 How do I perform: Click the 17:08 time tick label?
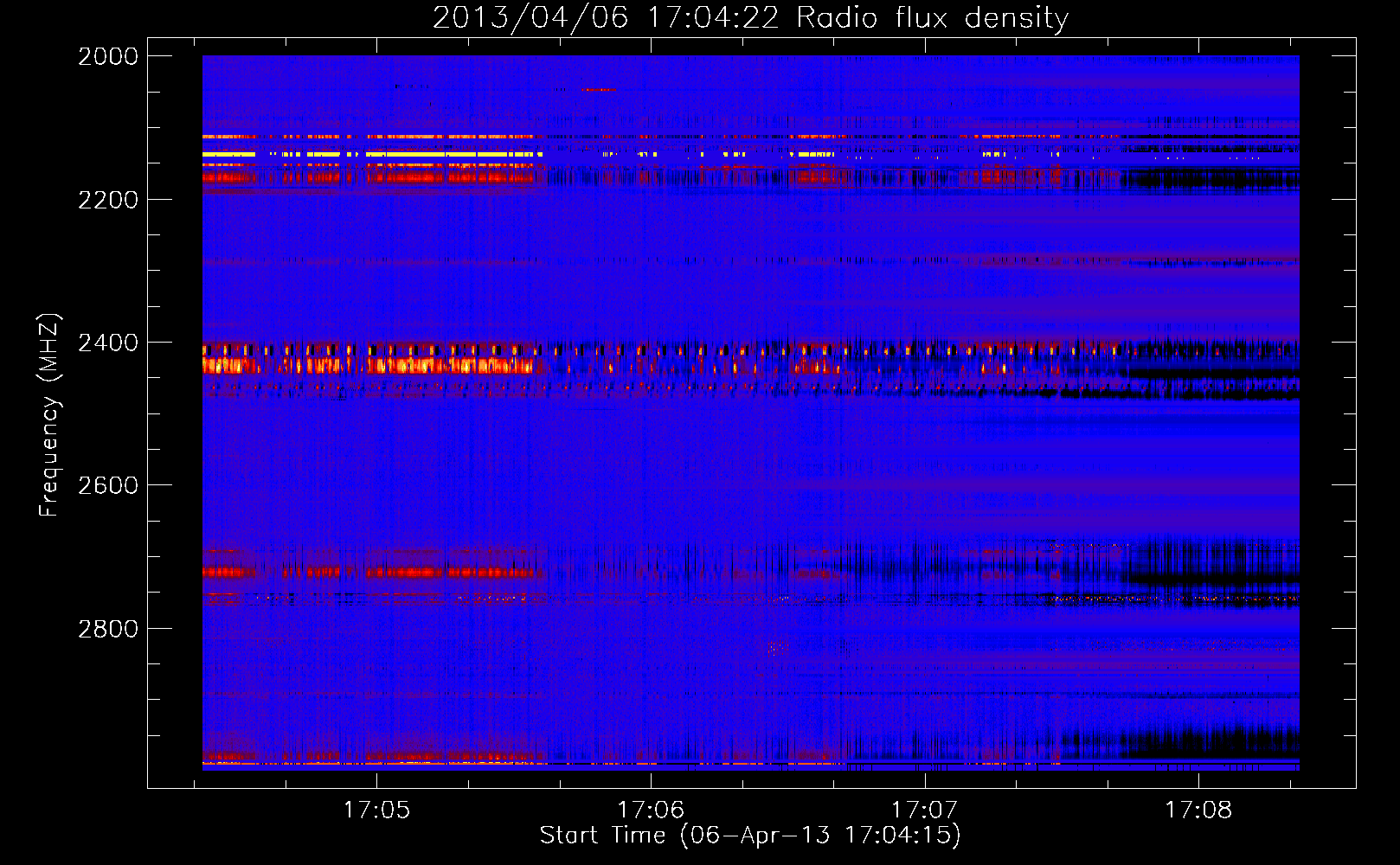pyautogui.click(x=1198, y=810)
